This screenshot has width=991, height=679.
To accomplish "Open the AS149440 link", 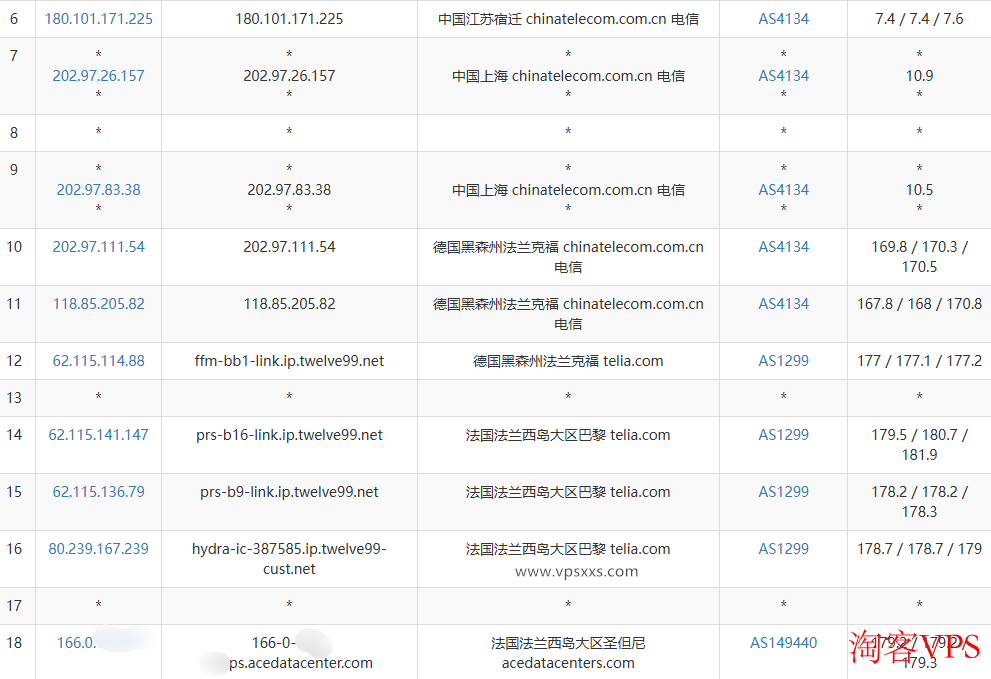I will (x=784, y=643).
